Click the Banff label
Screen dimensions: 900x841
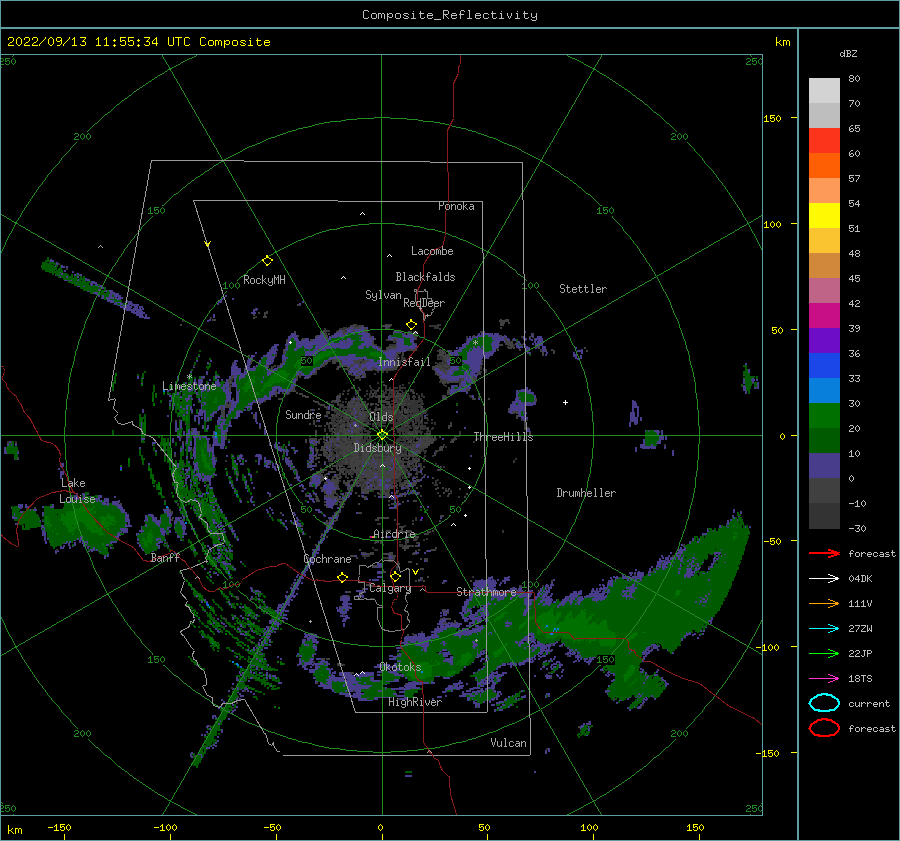tap(165, 557)
